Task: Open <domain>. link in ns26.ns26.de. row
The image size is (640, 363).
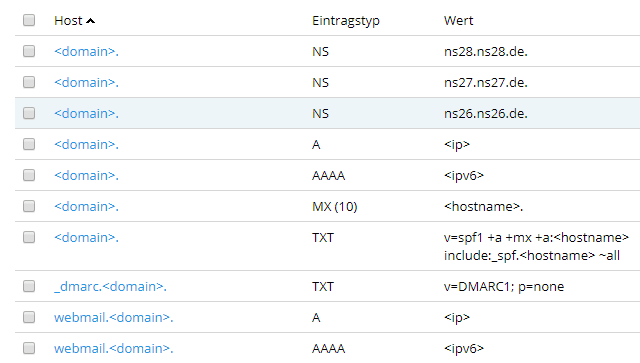Action: click(x=87, y=114)
